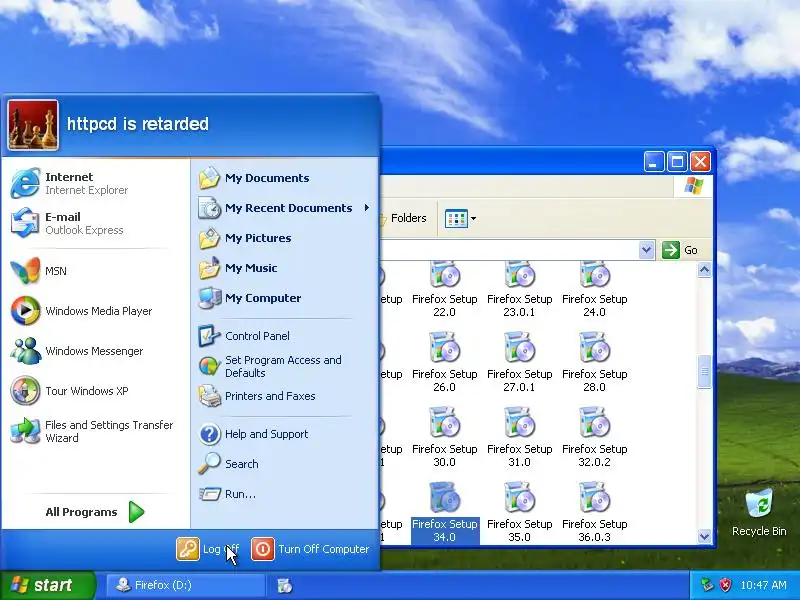Click the red security shield tray icon
The image size is (800, 600).
click(725, 585)
